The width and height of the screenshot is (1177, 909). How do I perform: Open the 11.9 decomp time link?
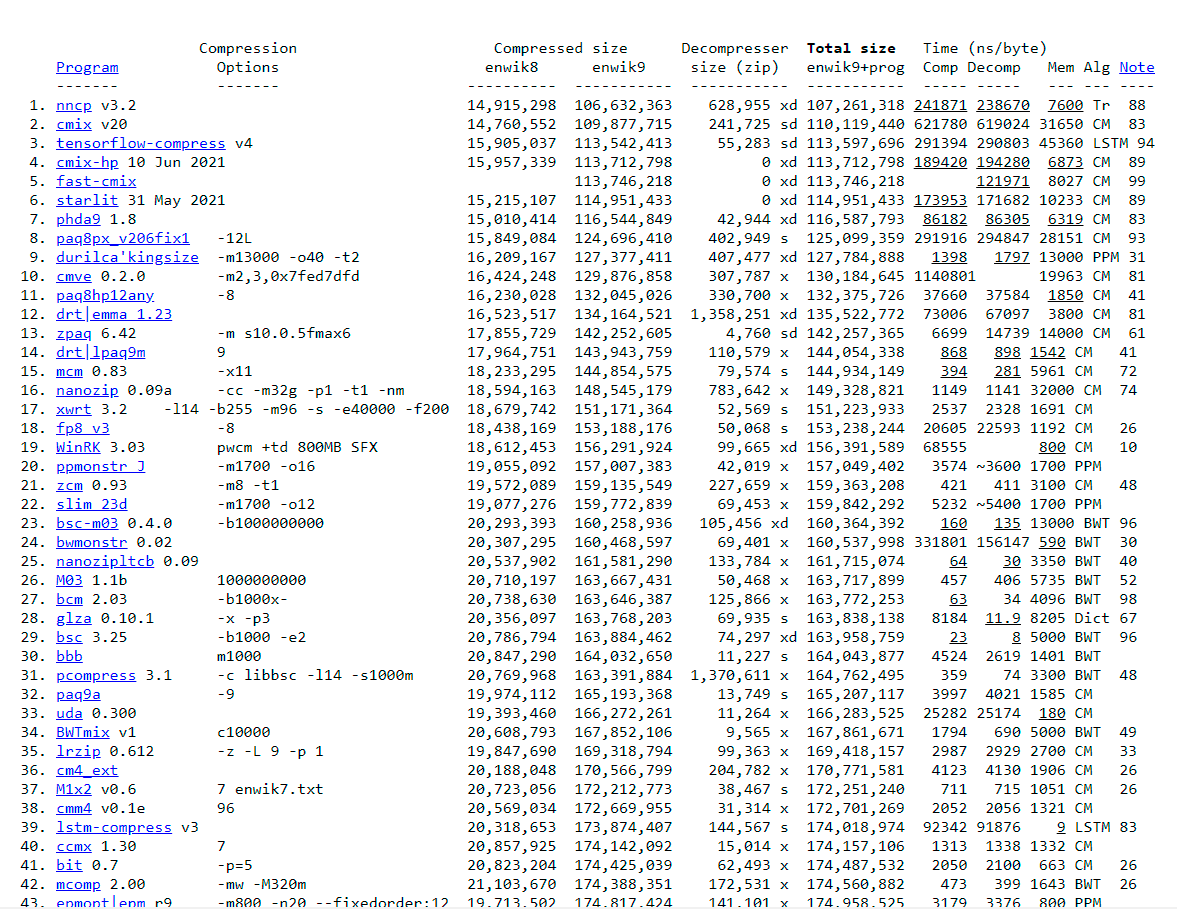pos(1003,619)
